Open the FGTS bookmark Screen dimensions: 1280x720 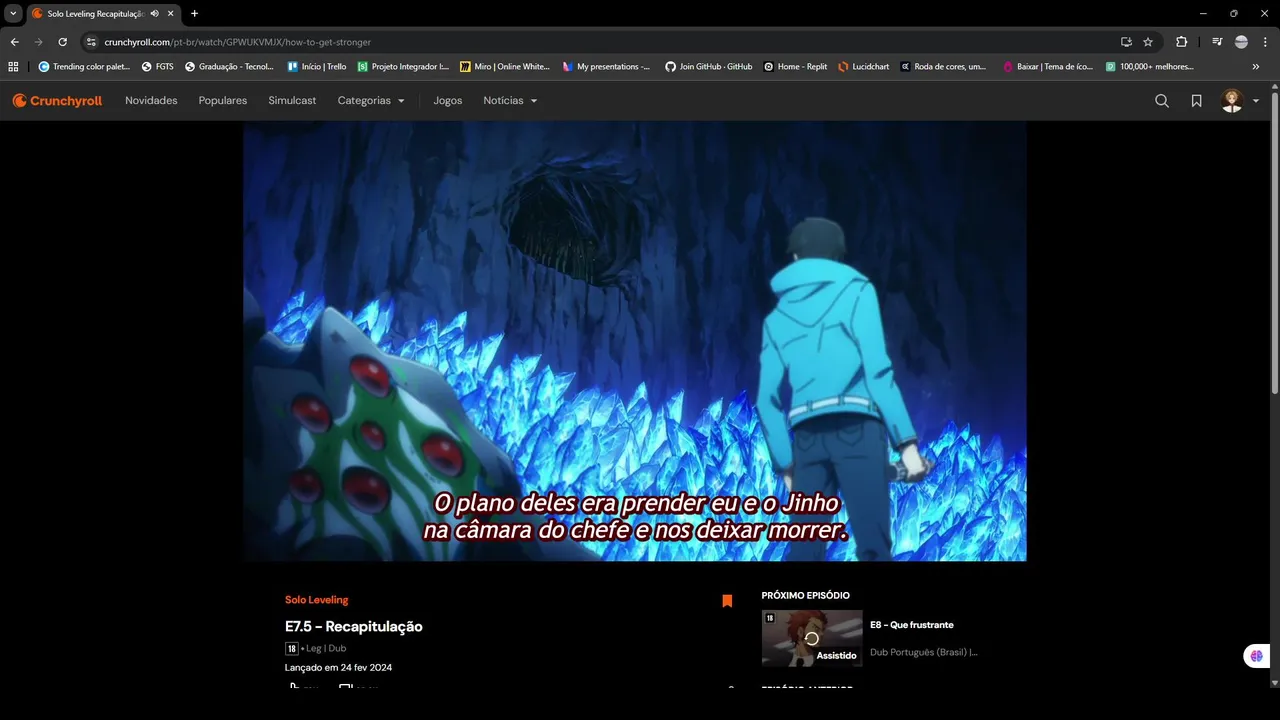click(158, 67)
